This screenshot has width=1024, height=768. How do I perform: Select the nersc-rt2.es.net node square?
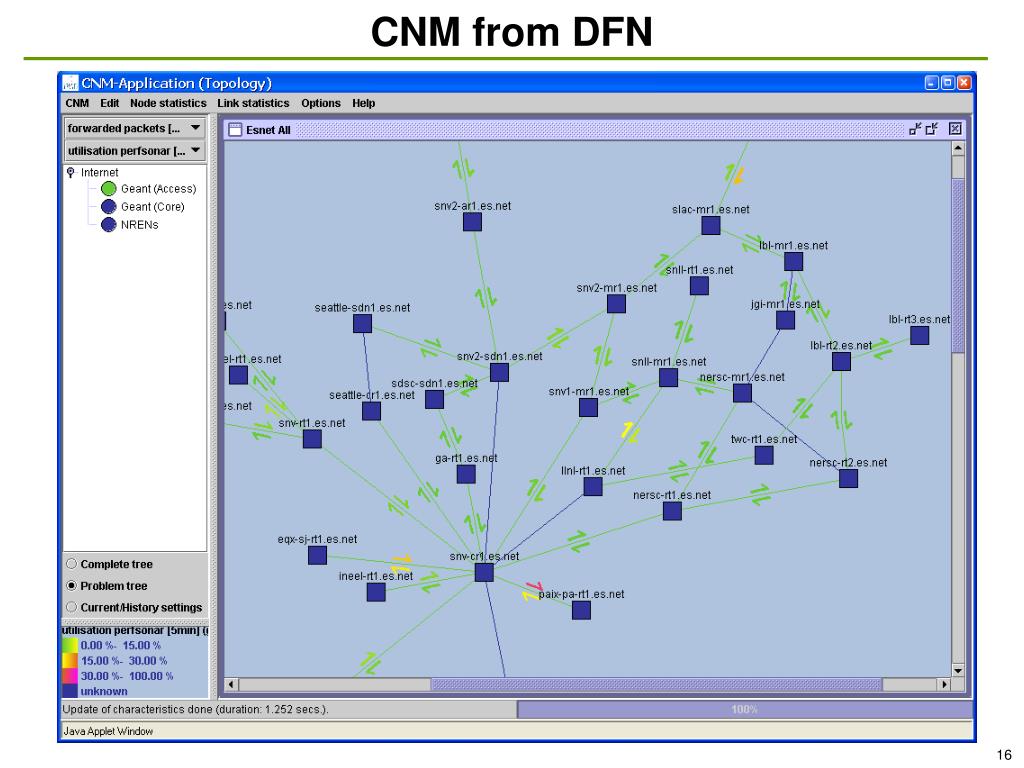[x=848, y=479]
